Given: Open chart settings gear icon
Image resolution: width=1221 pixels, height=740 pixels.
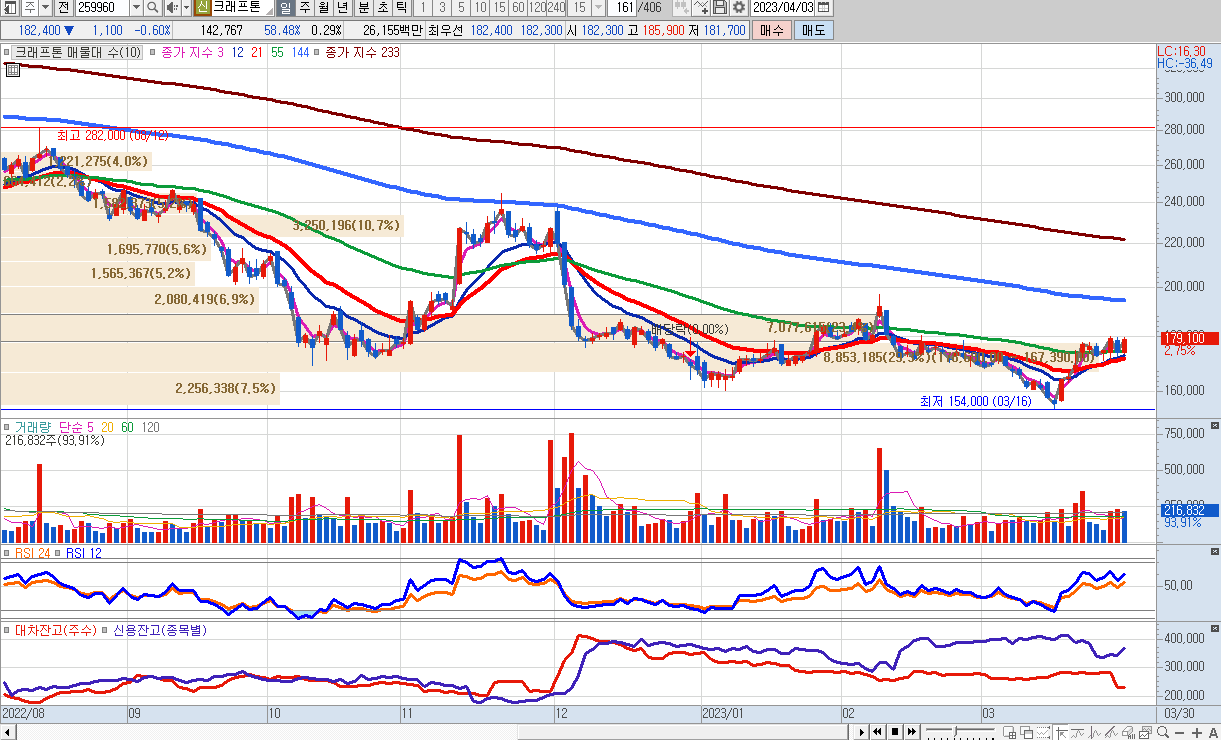Looking at the screenshot, I should pyautogui.click(x=739, y=7).
